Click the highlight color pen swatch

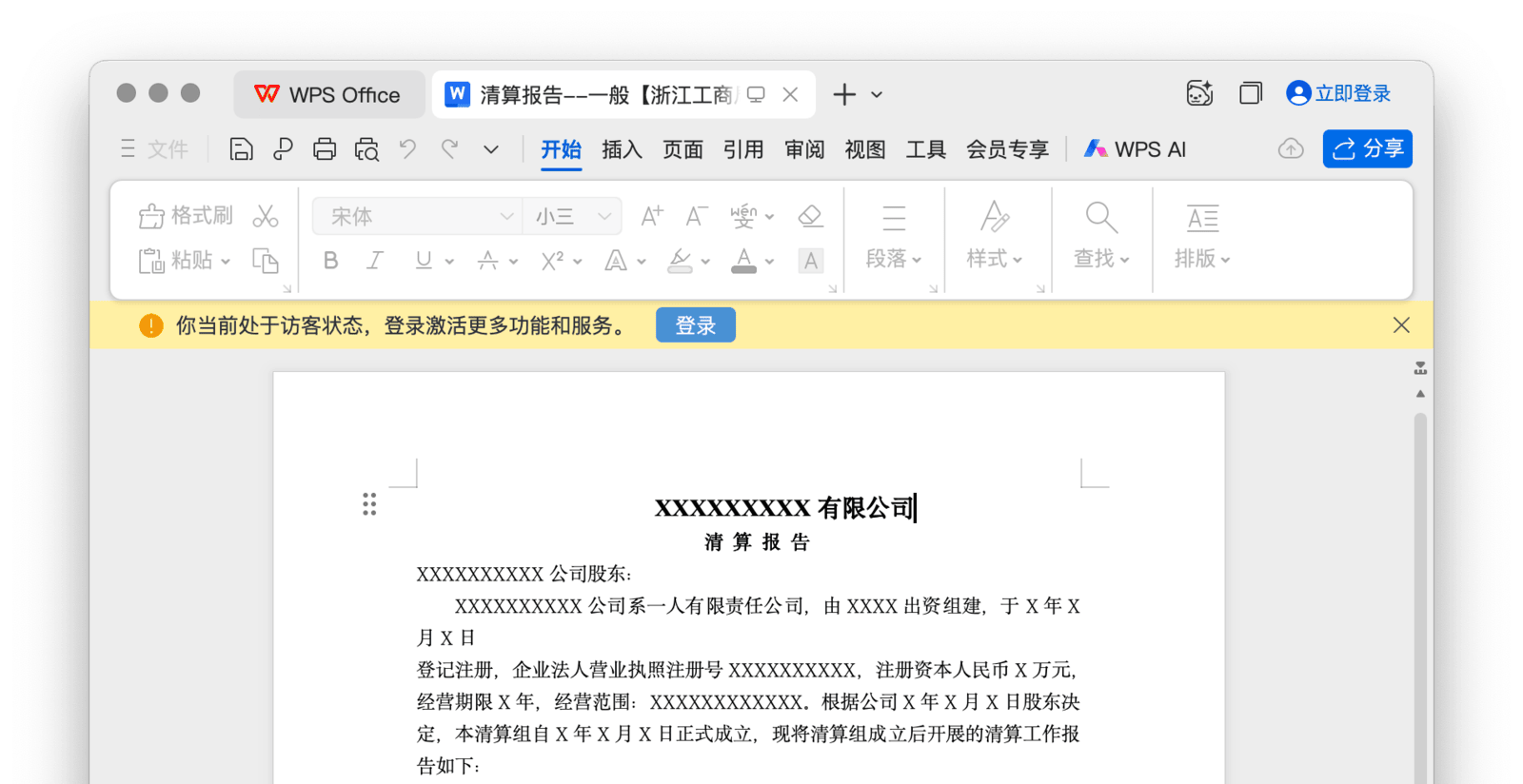680,261
